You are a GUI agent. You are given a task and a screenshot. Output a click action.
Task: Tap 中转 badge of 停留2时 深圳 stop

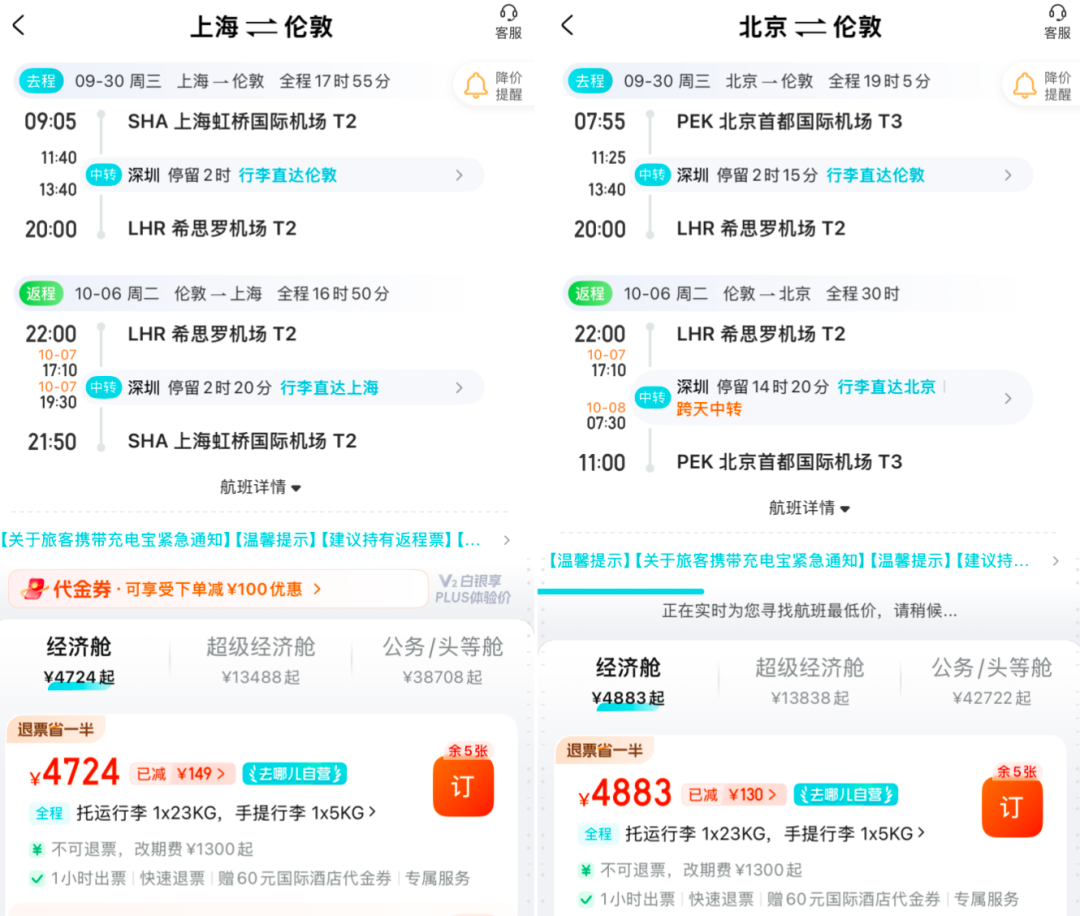tap(104, 175)
